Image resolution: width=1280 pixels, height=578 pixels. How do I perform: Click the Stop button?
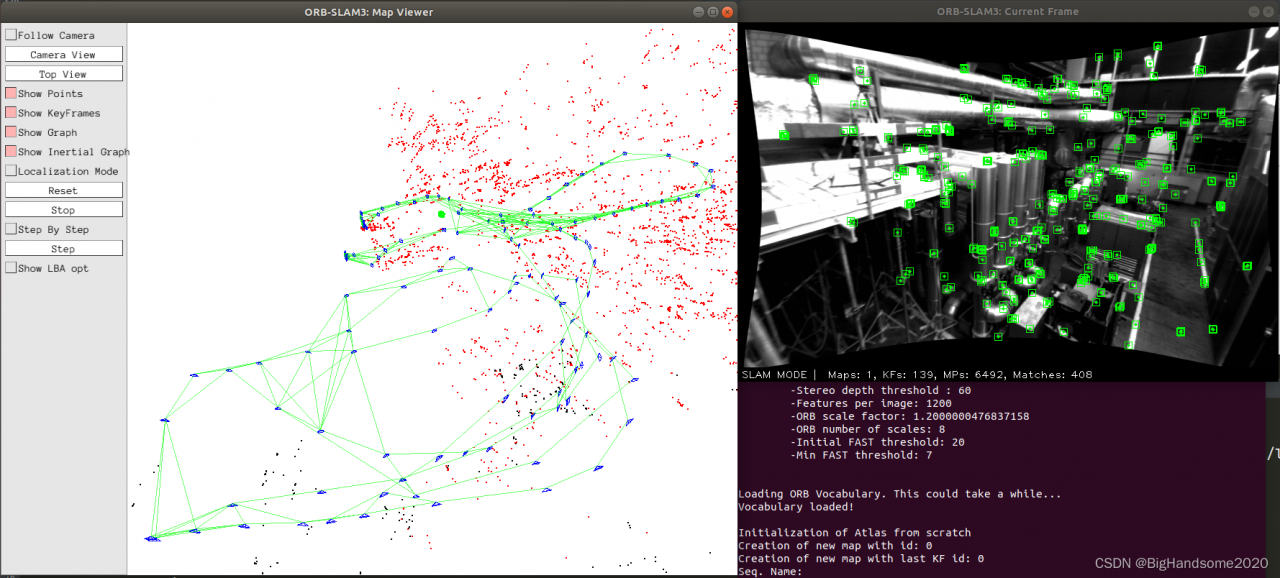click(63, 210)
